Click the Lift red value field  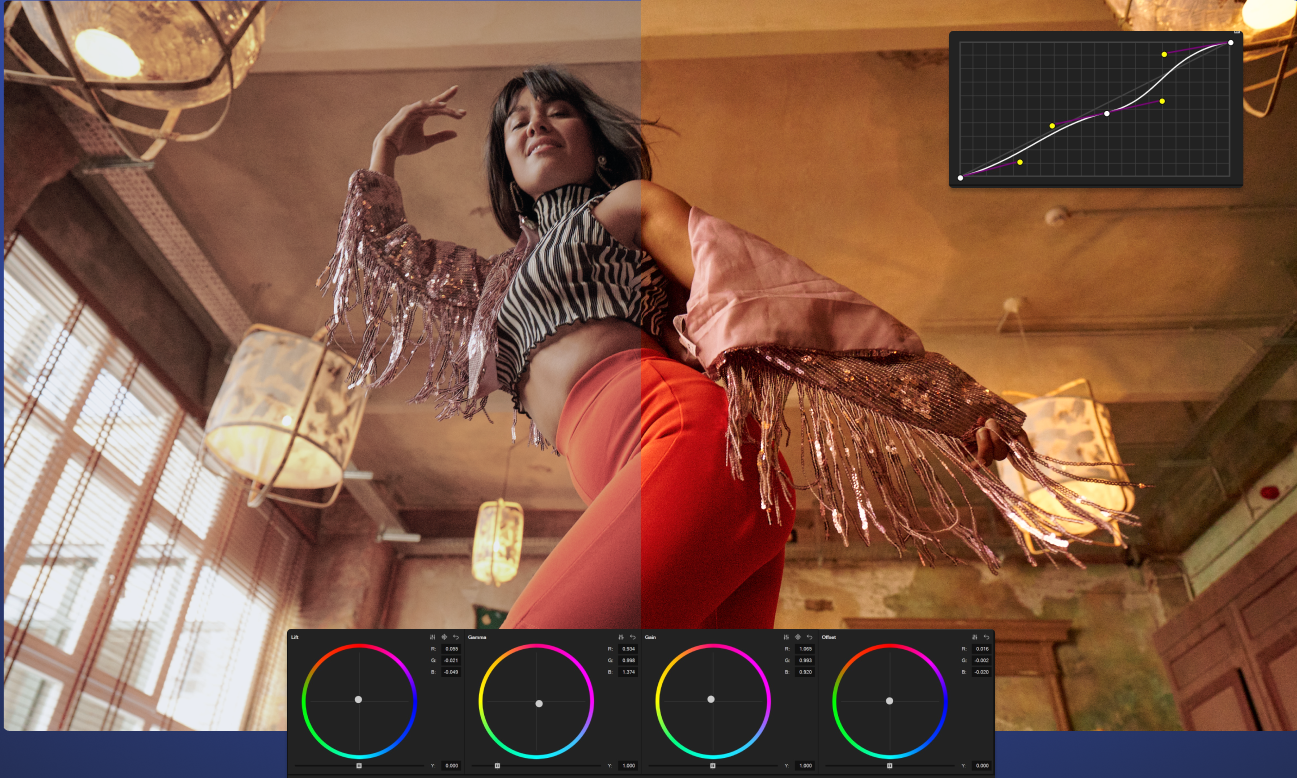451,649
